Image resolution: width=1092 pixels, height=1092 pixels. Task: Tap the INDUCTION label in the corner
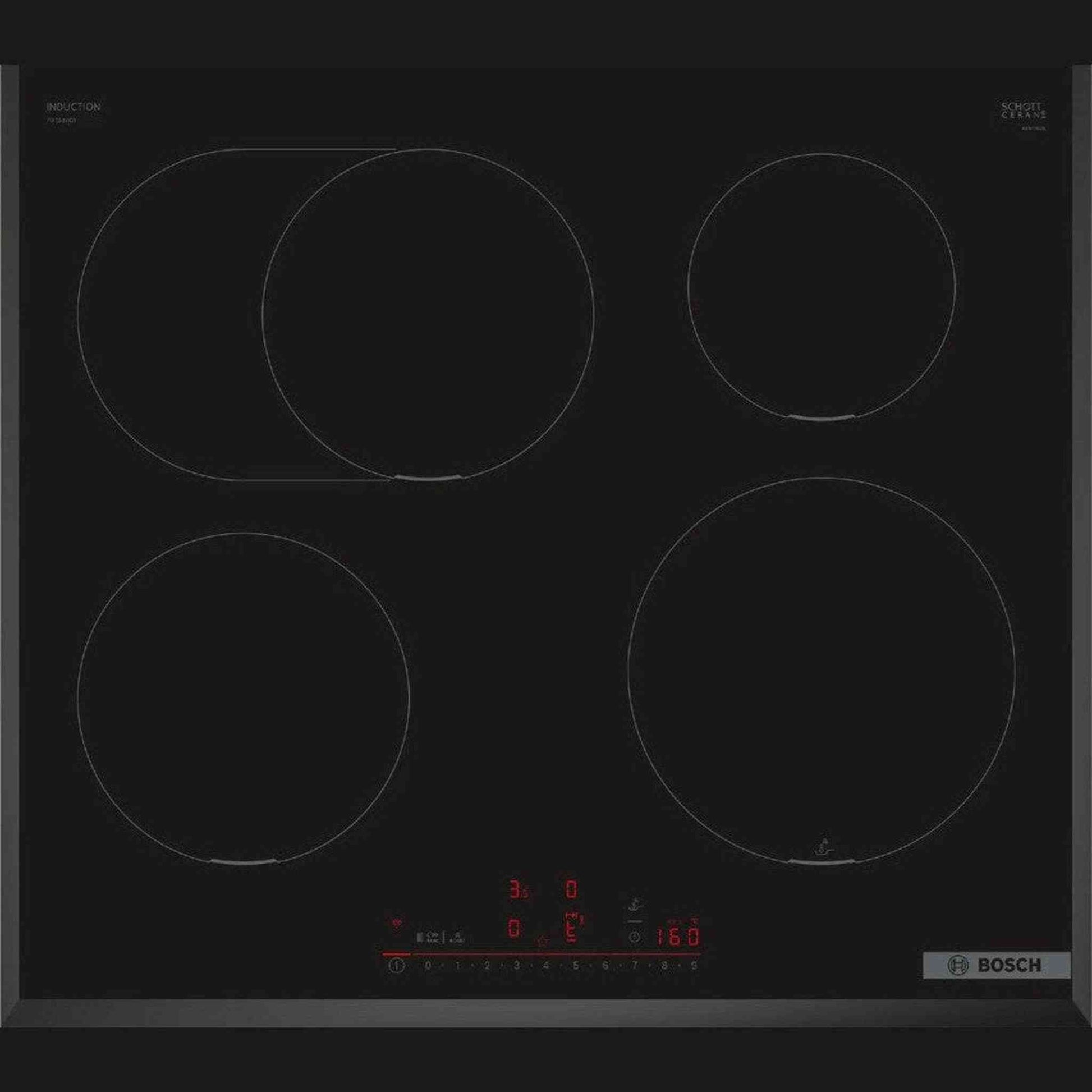pyautogui.click(x=73, y=106)
